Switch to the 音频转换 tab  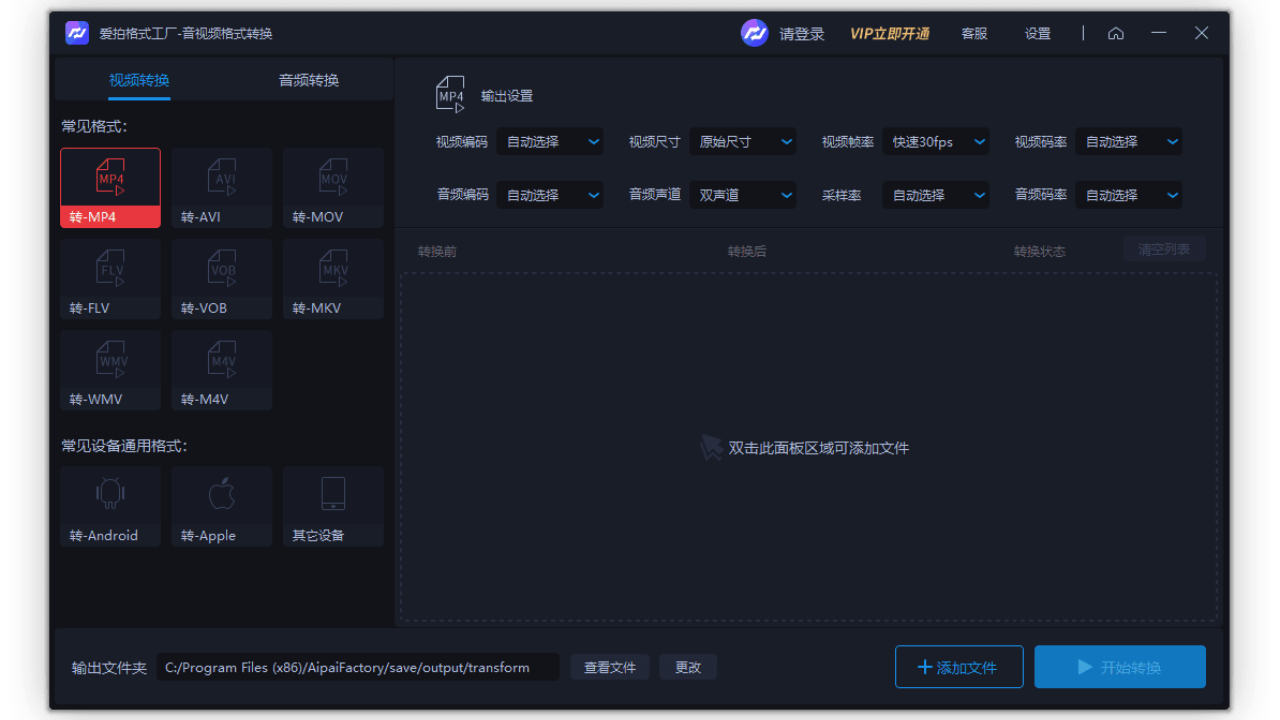[307, 79]
